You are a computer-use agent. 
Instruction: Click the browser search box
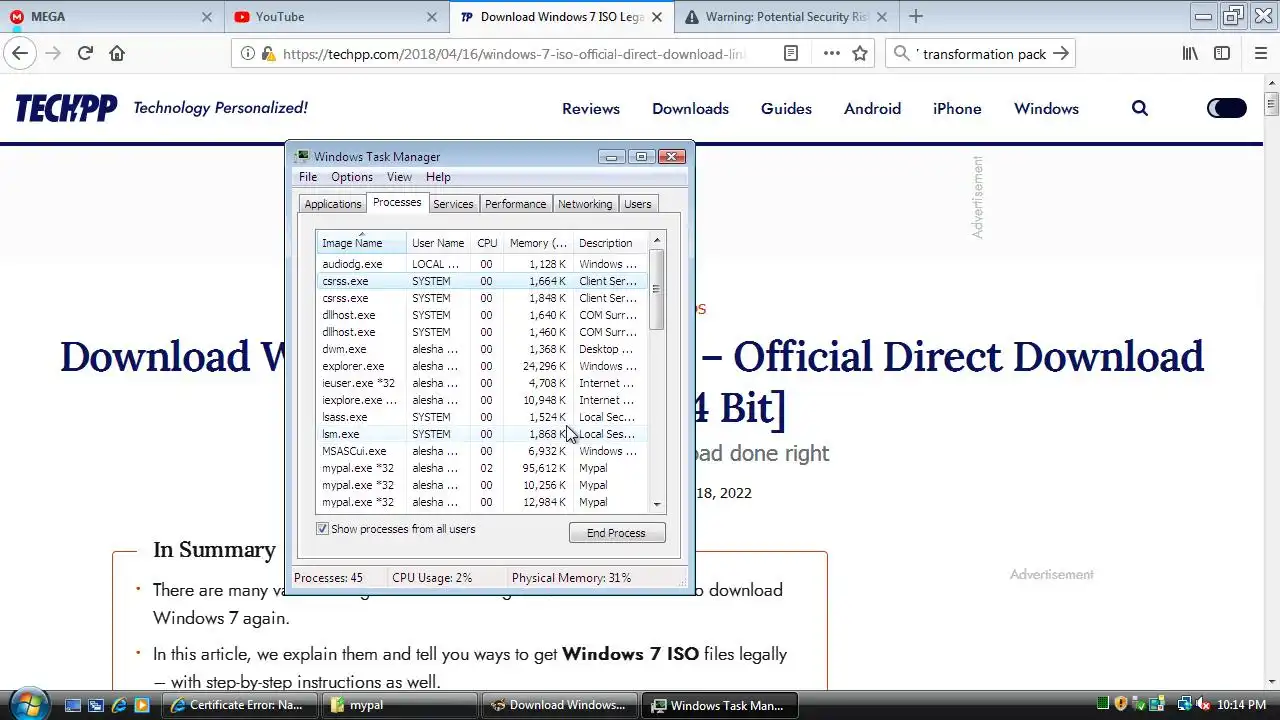click(980, 54)
